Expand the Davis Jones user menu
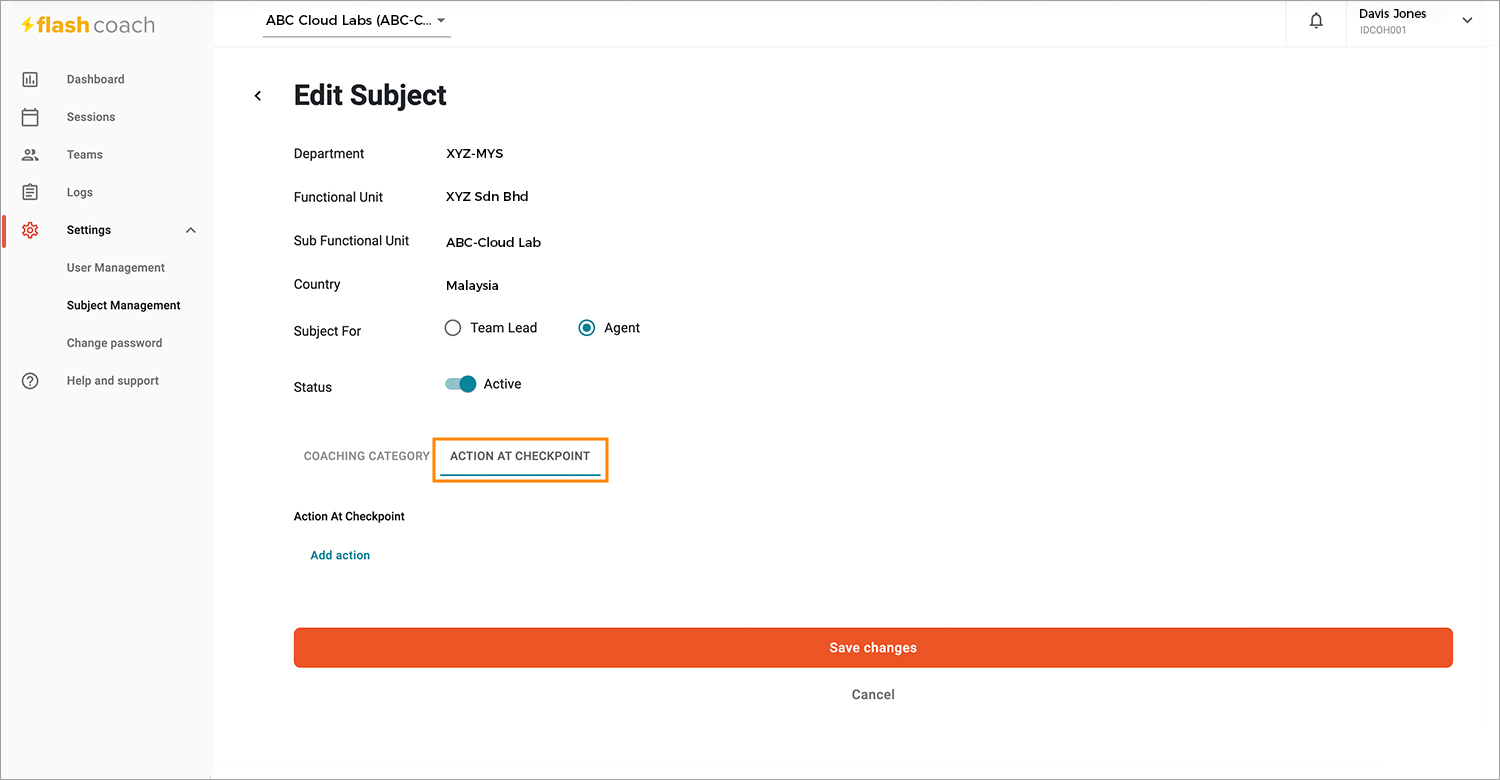The height and width of the screenshot is (780, 1500). pyautogui.click(x=1467, y=20)
